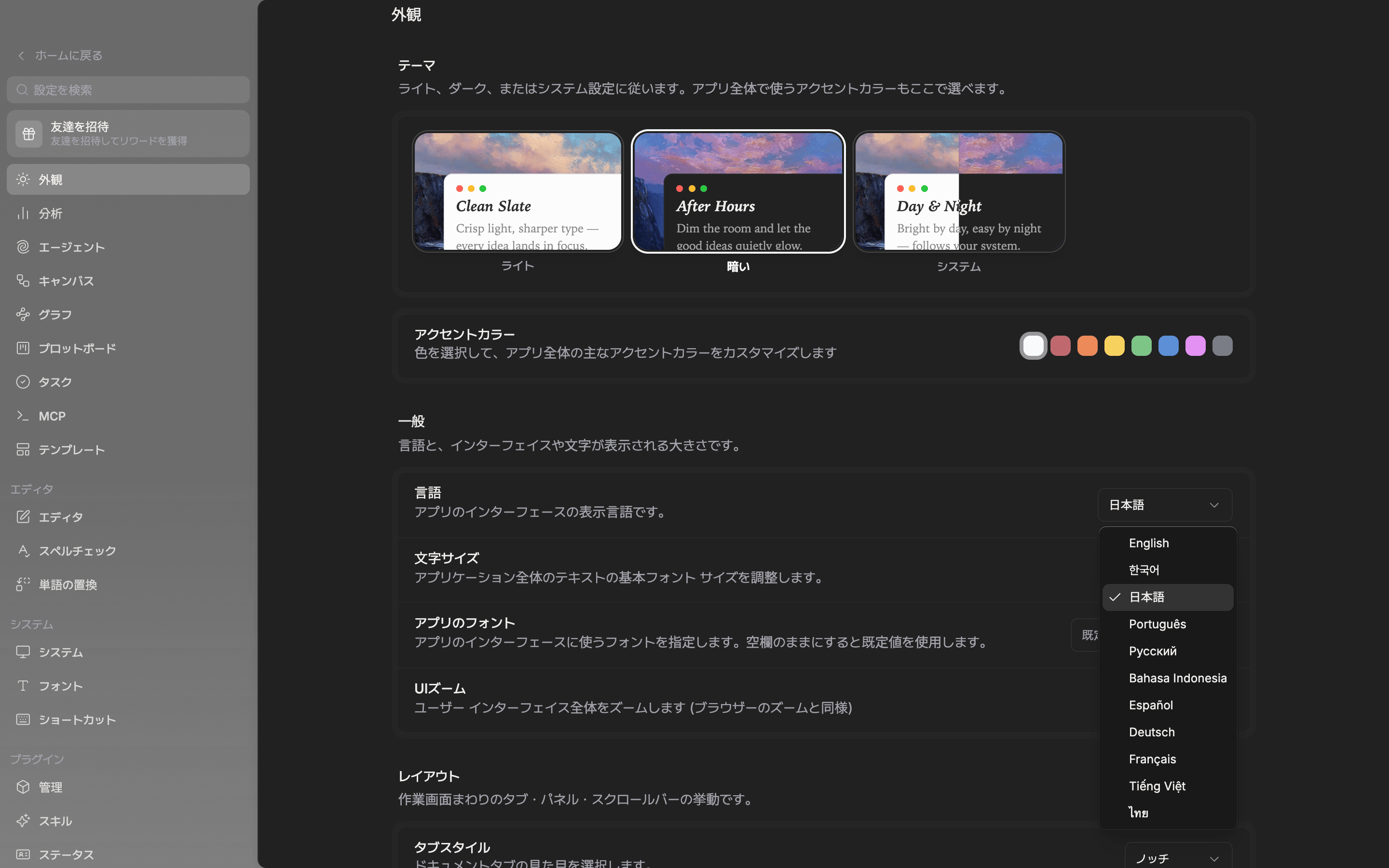Click the spiral icon beside エージェント
The height and width of the screenshot is (868, 1389).
(23, 247)
